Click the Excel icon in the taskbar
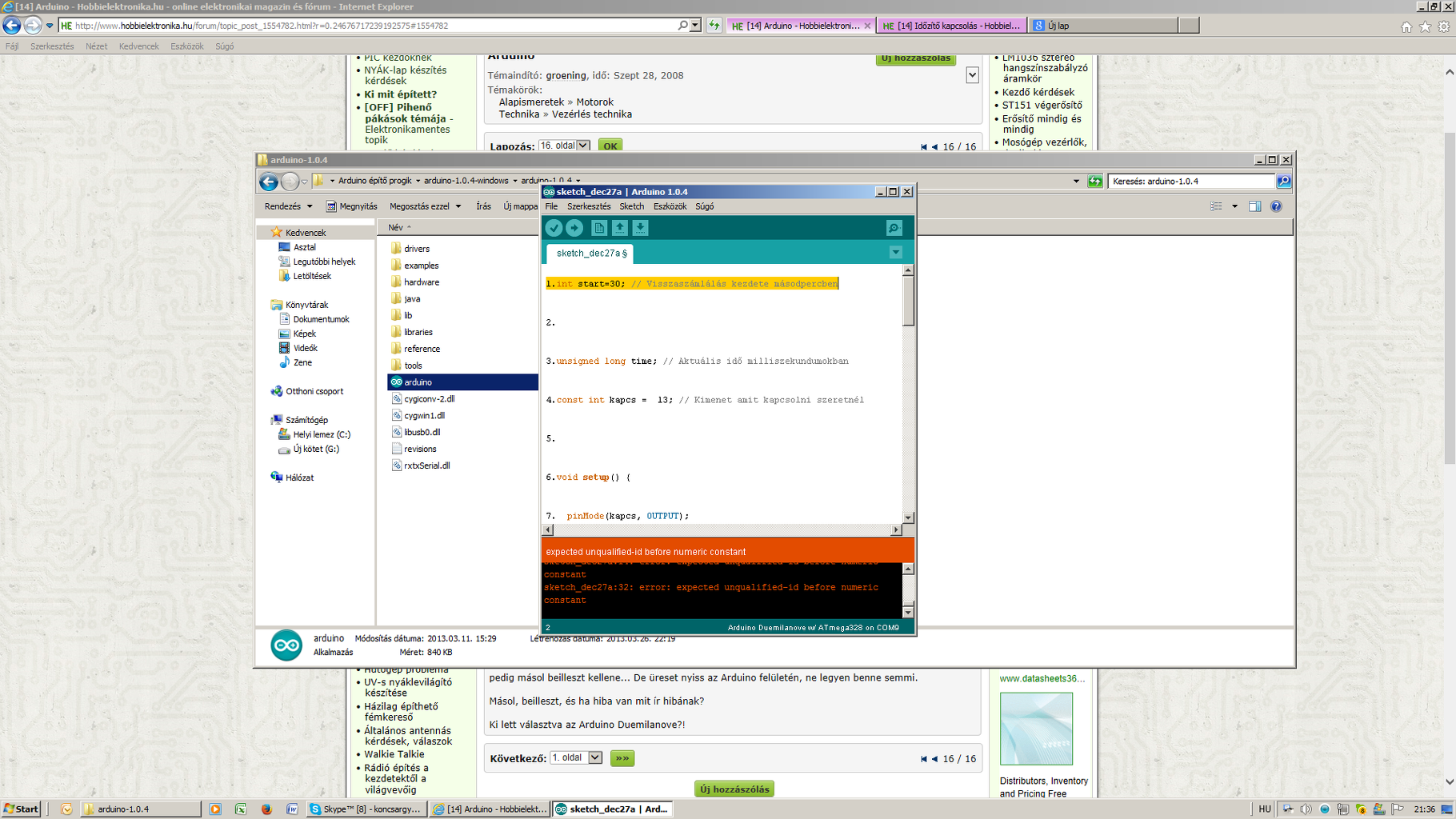The width and height of the screenshot is (1456, 819). click(x=241, y=809)
